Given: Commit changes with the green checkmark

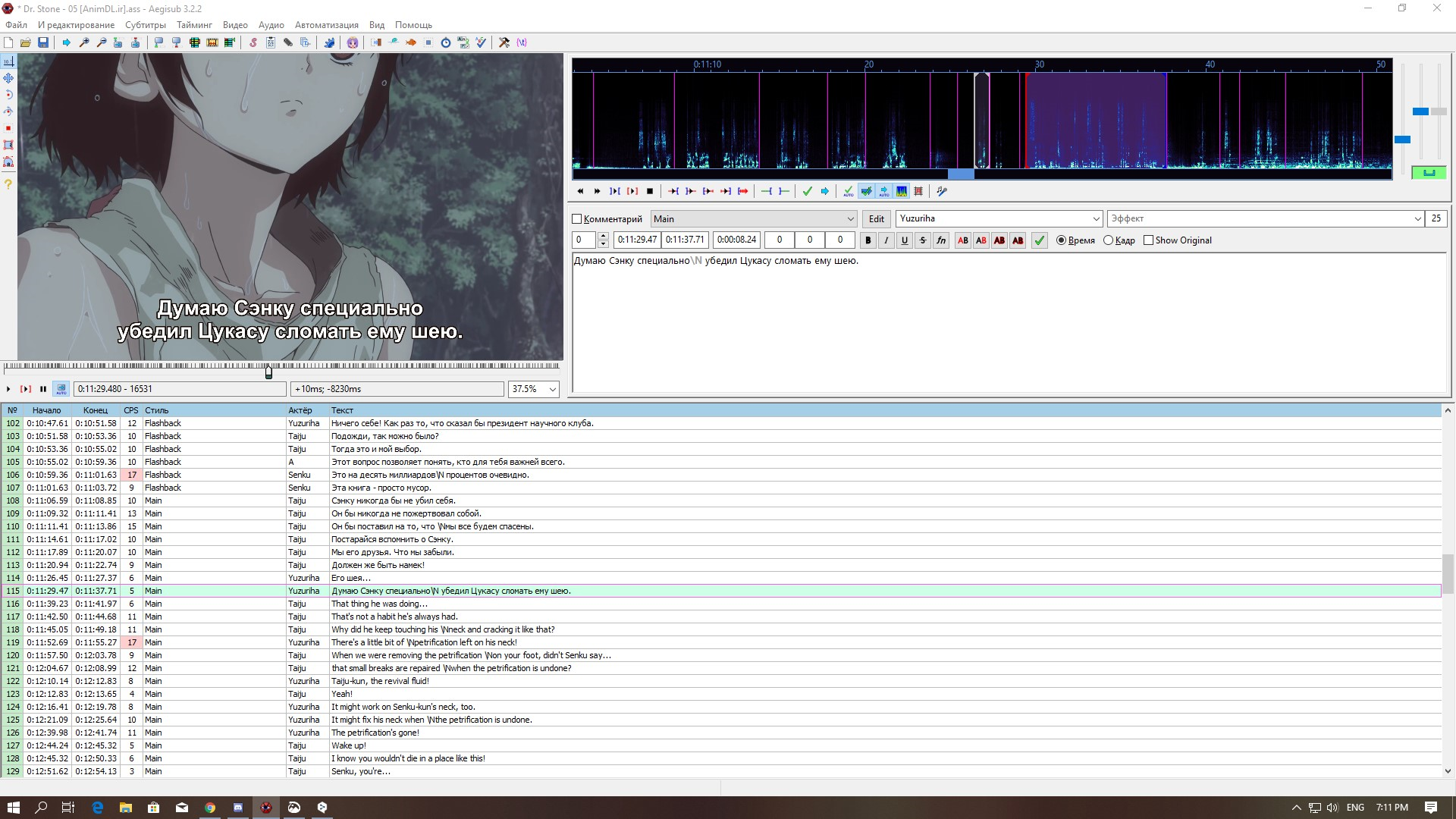Looking at the screenshot, I should (x=808, y=191).
